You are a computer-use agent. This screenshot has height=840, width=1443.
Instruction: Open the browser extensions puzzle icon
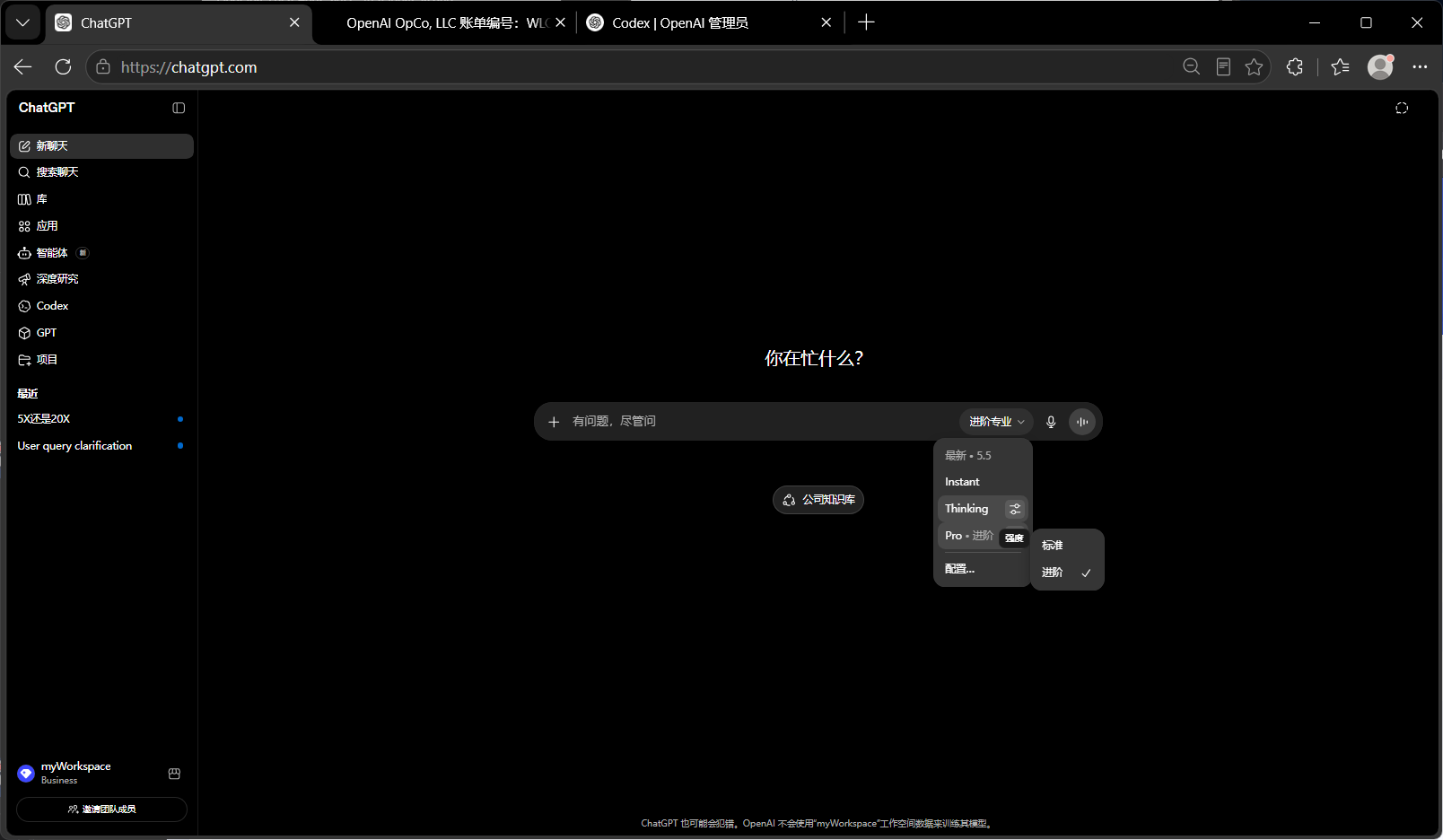pyautogui.click(x=1294, y=67)
